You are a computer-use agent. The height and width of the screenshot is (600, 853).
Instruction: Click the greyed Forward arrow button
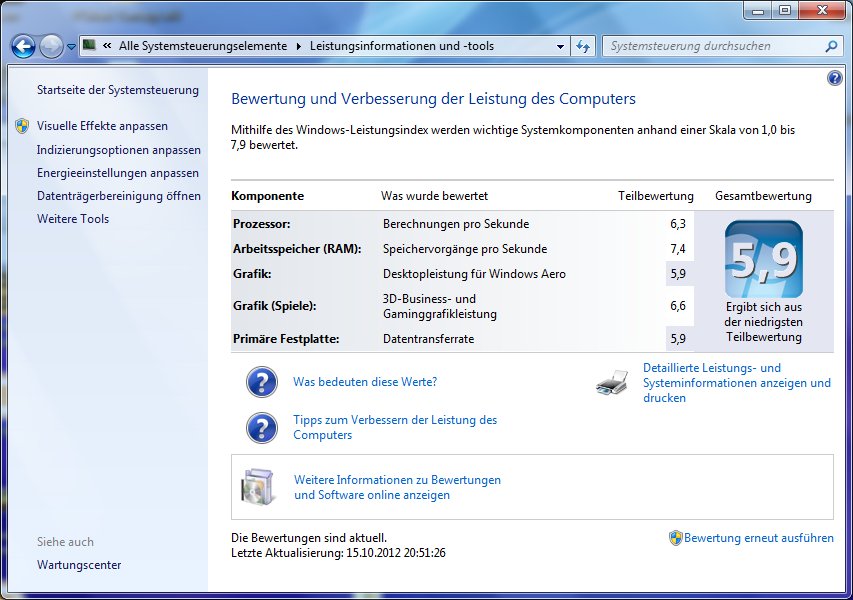52,47
